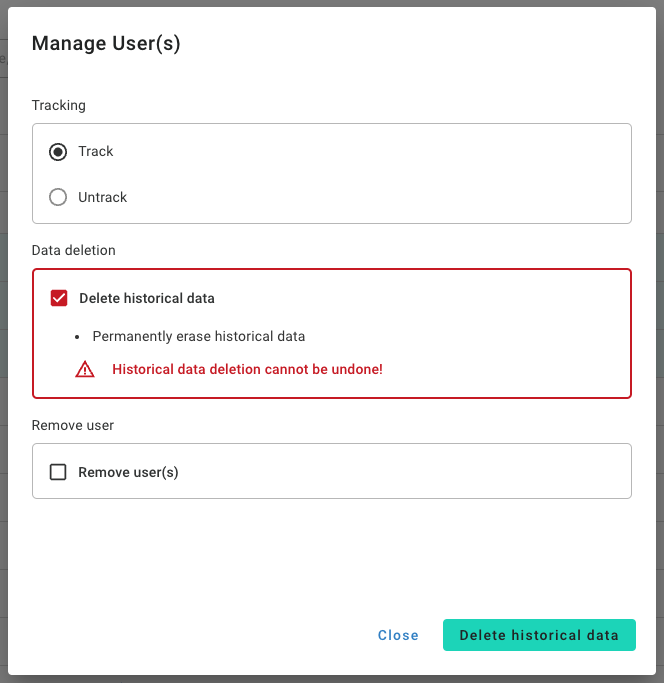The width and height of the screenshot is (664, 683).
Task: Click the bold Delete historical data label
Action: coord(147,298)
